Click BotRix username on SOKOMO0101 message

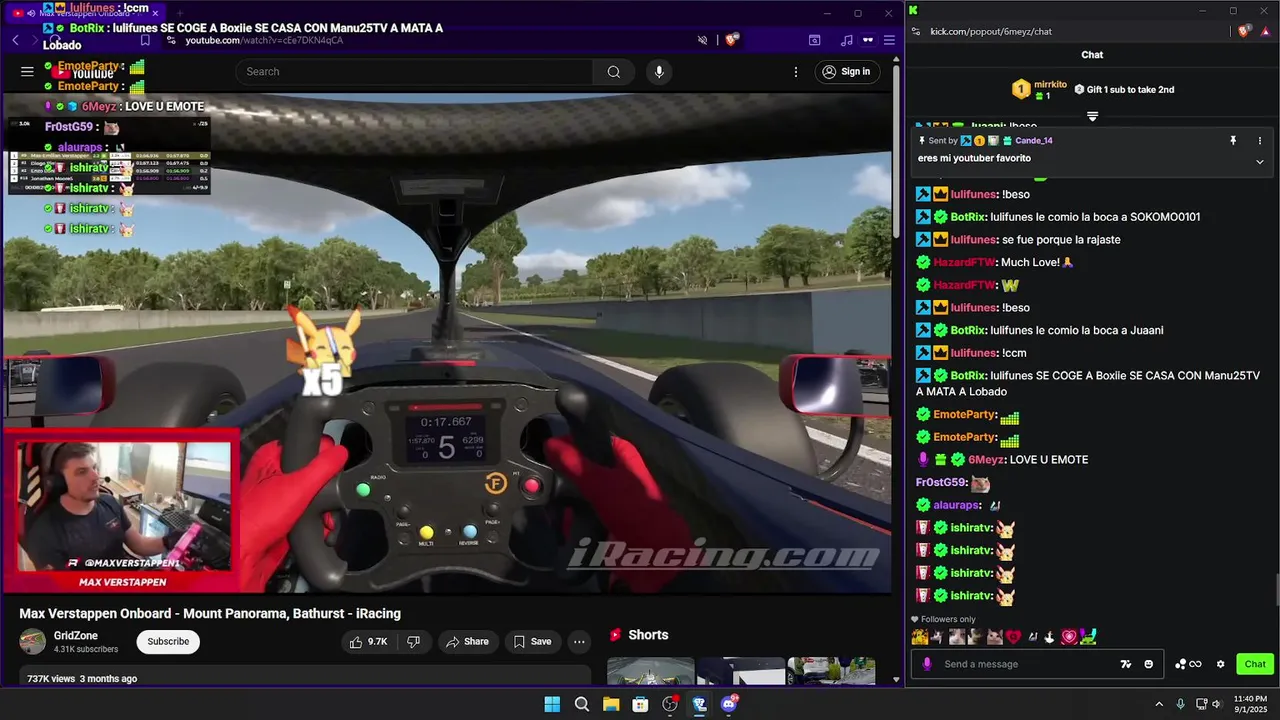coord(968,217)
